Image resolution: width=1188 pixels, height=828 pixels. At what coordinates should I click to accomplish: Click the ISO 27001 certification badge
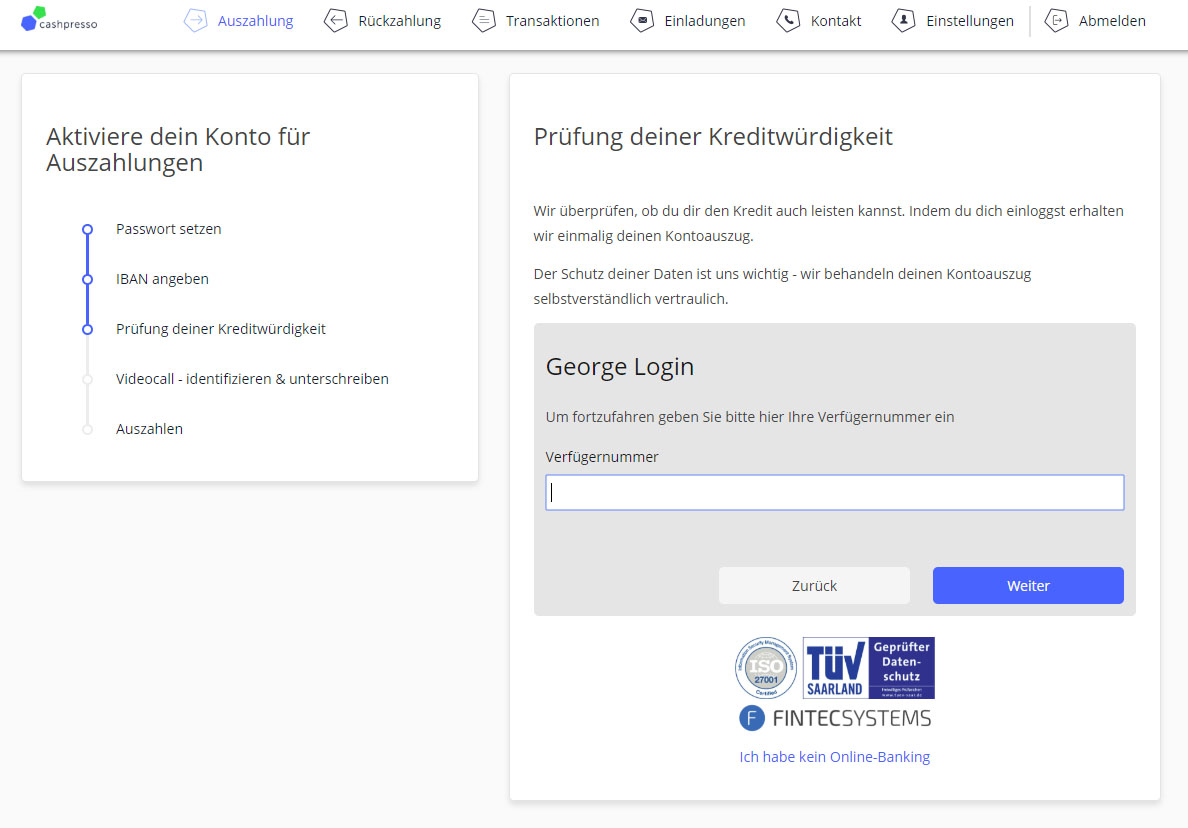click(766, 668)
